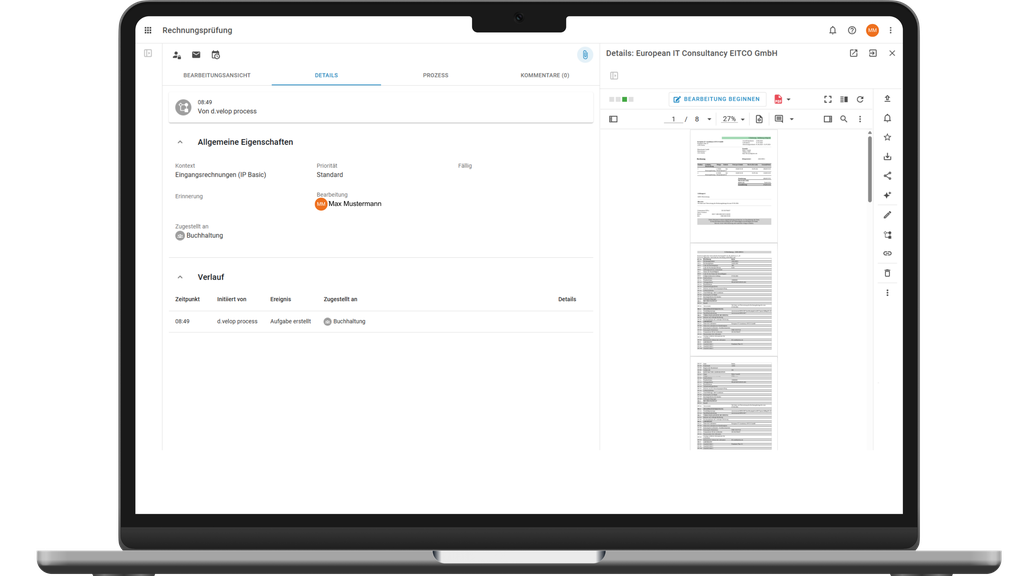Screen dimensions: 1024x576
Task: Click the blue paperclip attachment icon
Action: tap(585, 55)
